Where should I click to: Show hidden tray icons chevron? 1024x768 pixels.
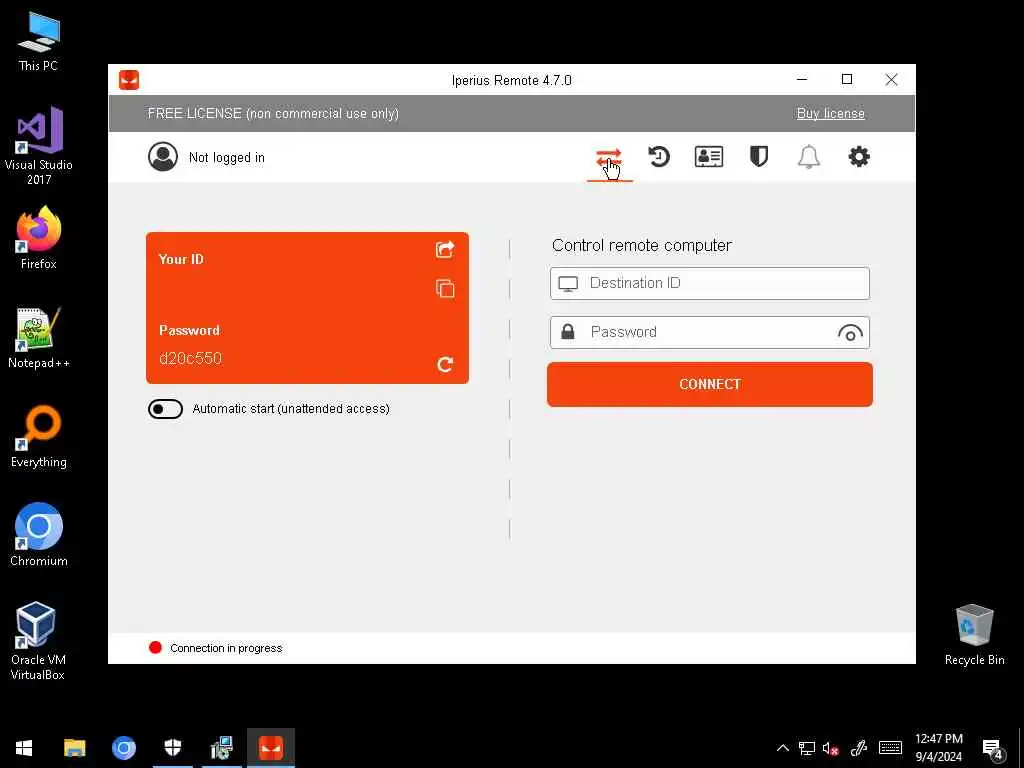click(782, 748)
